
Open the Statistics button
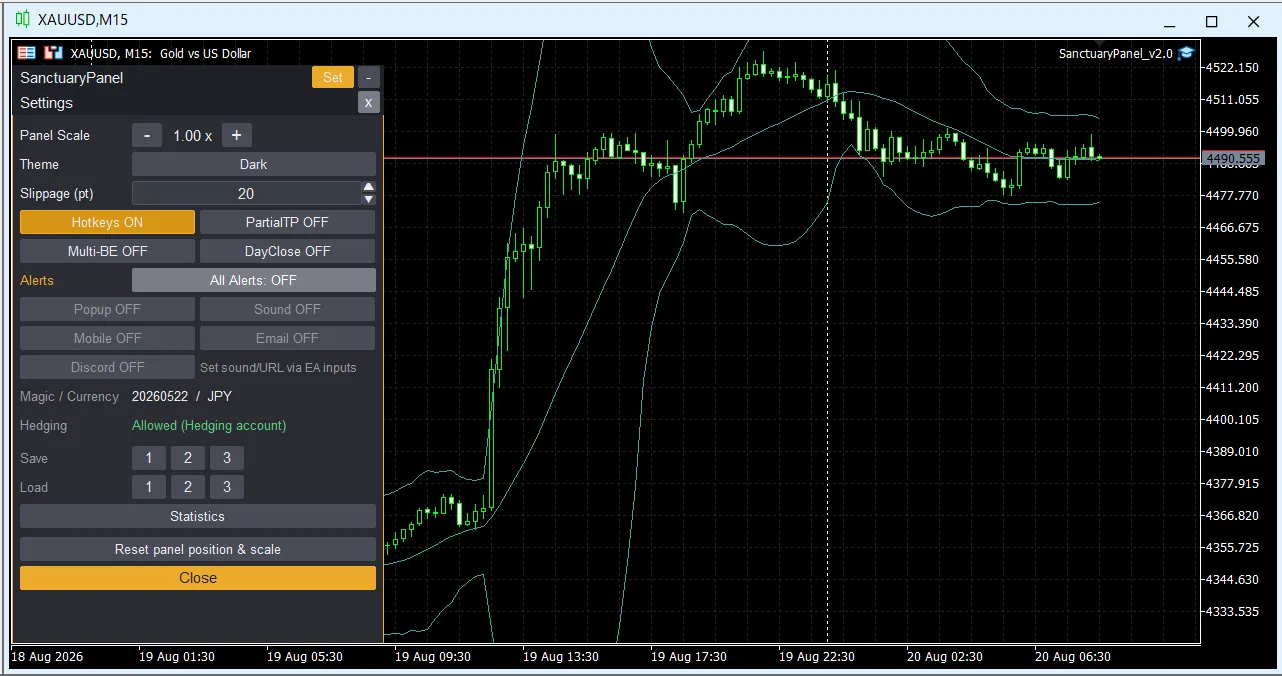coord(198,516)
